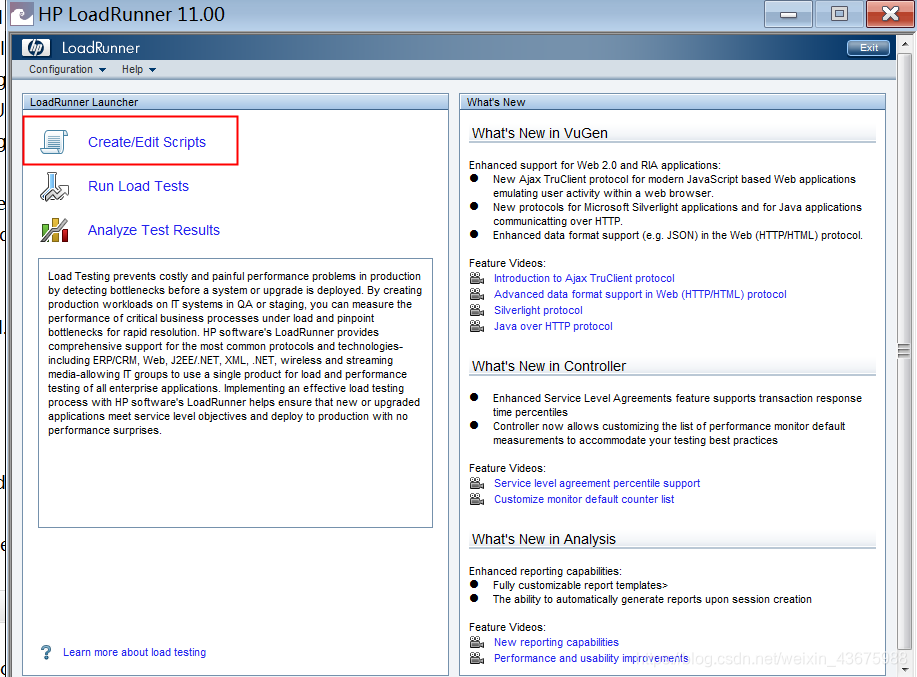This screenshot has width=917, height=677.
Task: Open Advanced data format support video link
Action: (x=640, y=294)
